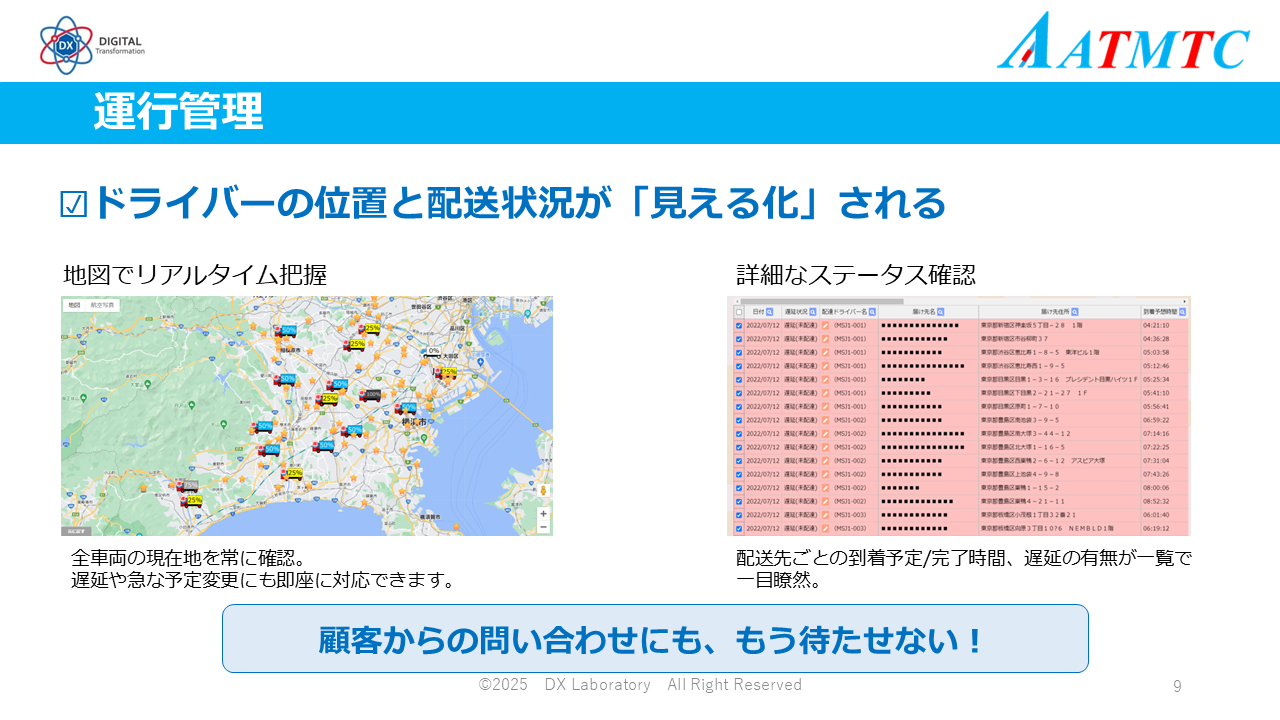Click the 100% dark truck on map

coord(370,395)
